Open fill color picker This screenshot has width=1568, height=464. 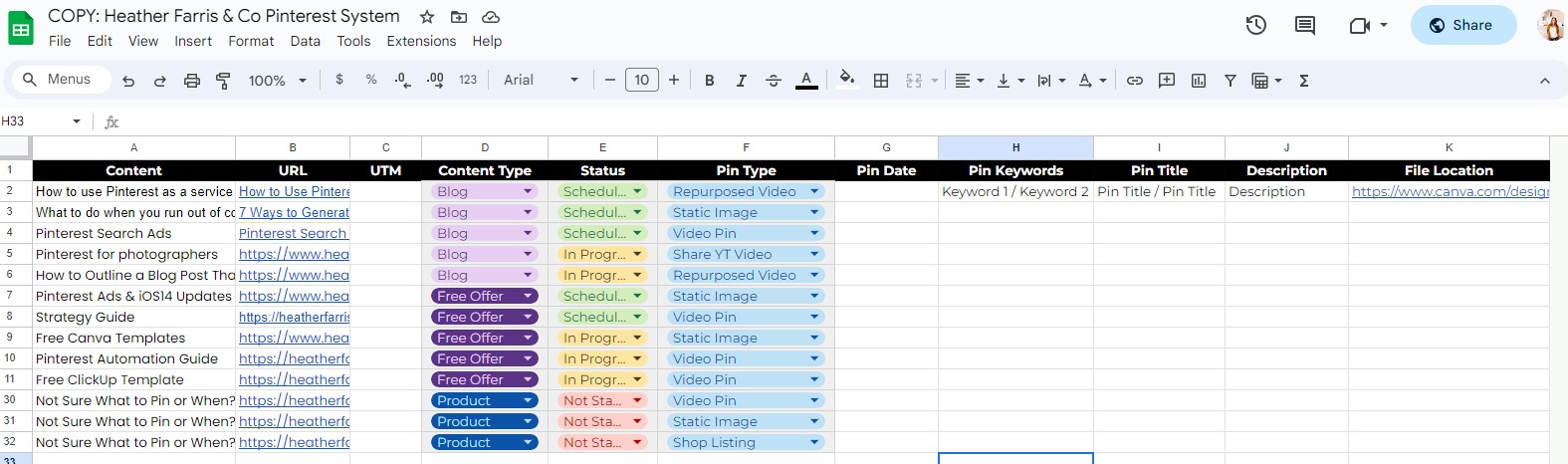(x=846, y=79)
